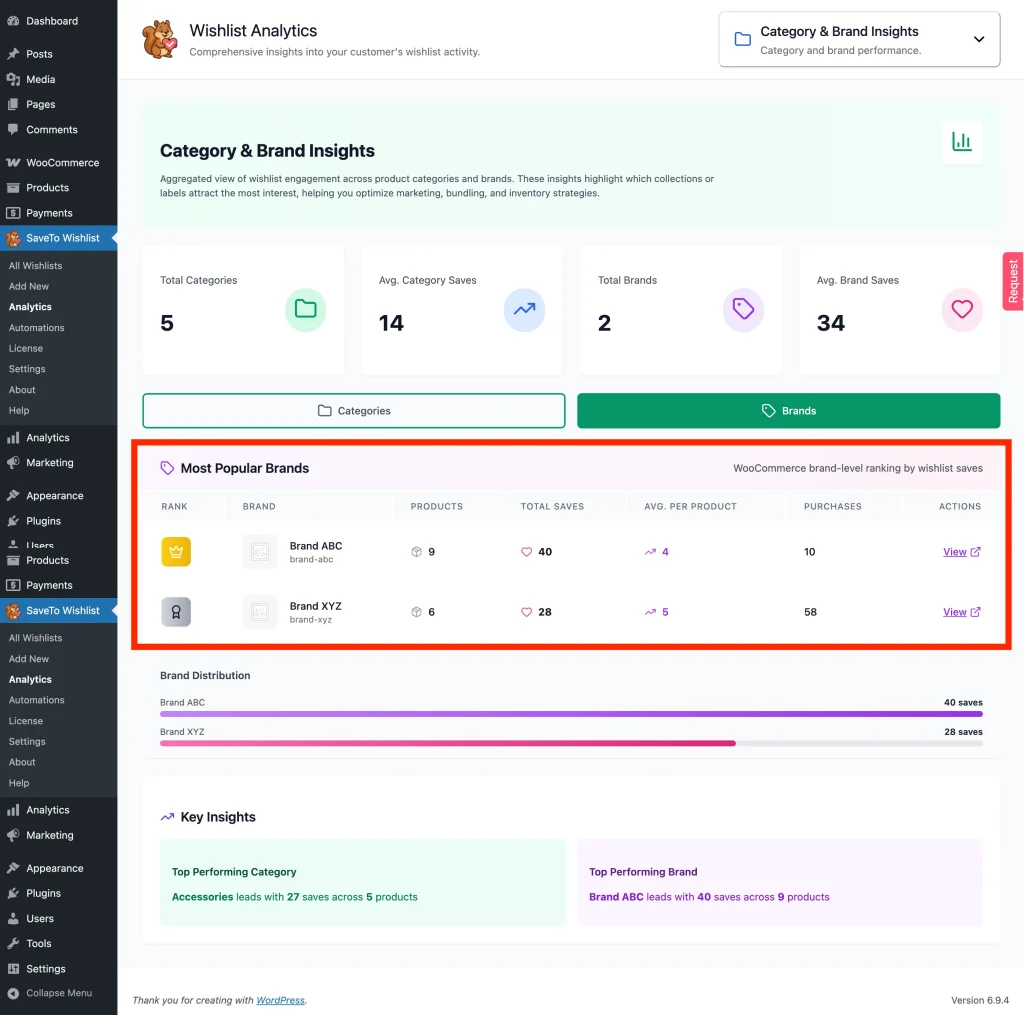Click the purple tag icon on Total Brands
The height and width of the screenshot is (1015, 1024).
pos(743,310)
